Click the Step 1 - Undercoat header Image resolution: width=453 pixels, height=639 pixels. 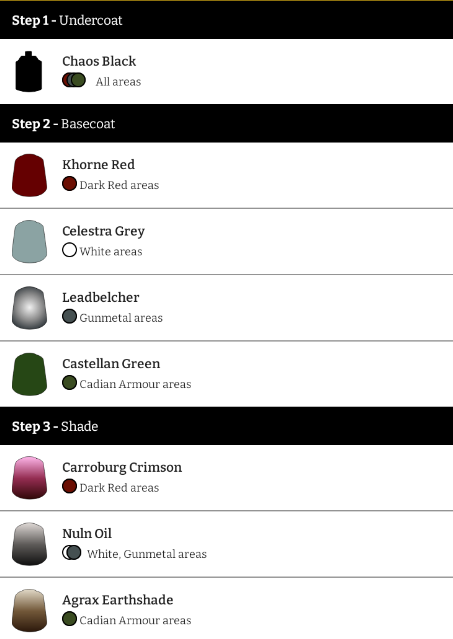coord(226,20)
